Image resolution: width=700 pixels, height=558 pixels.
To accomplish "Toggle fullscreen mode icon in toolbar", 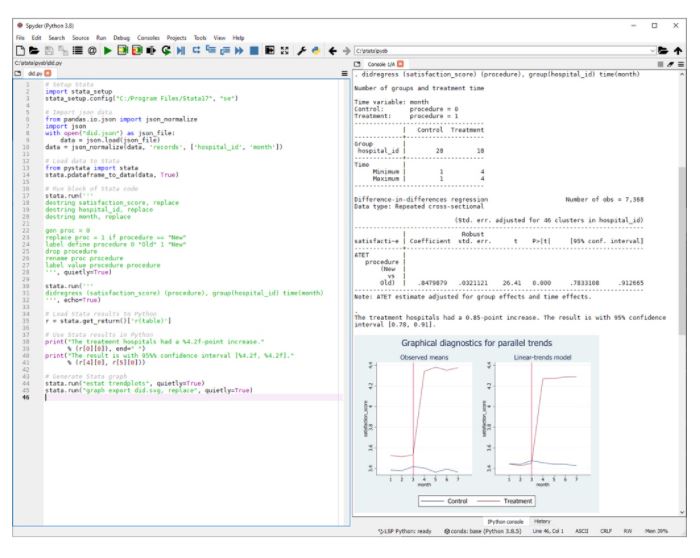I will (284, 50).
